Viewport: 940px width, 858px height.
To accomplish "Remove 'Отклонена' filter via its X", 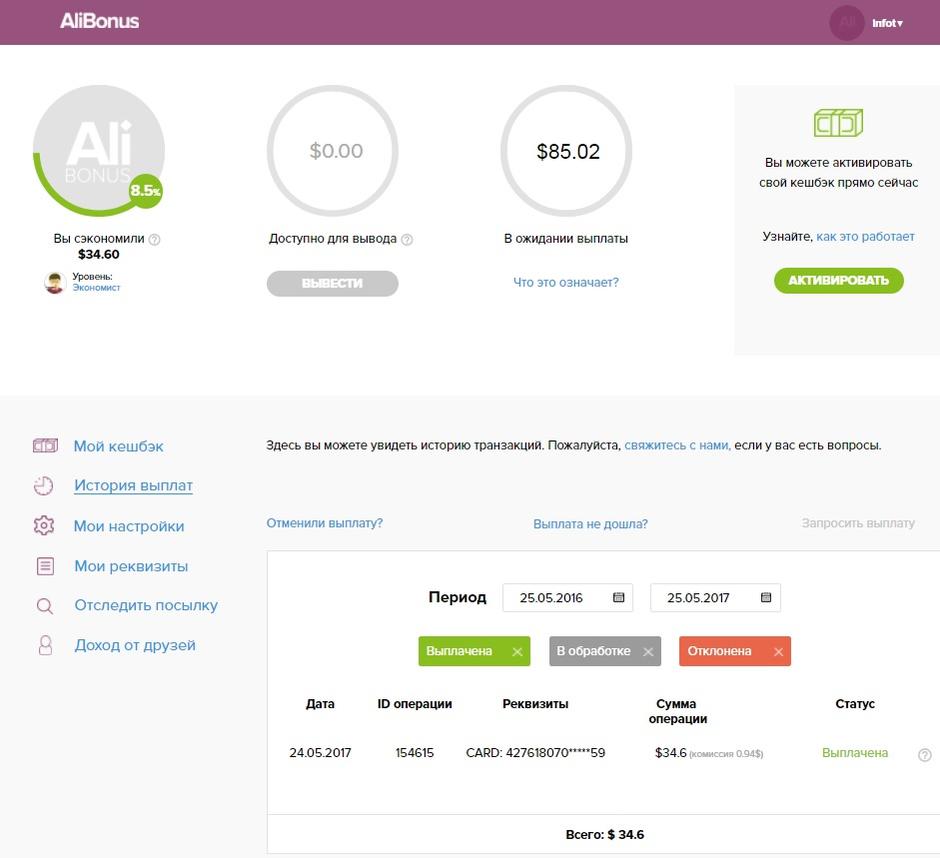I will (x=778, y=652).
